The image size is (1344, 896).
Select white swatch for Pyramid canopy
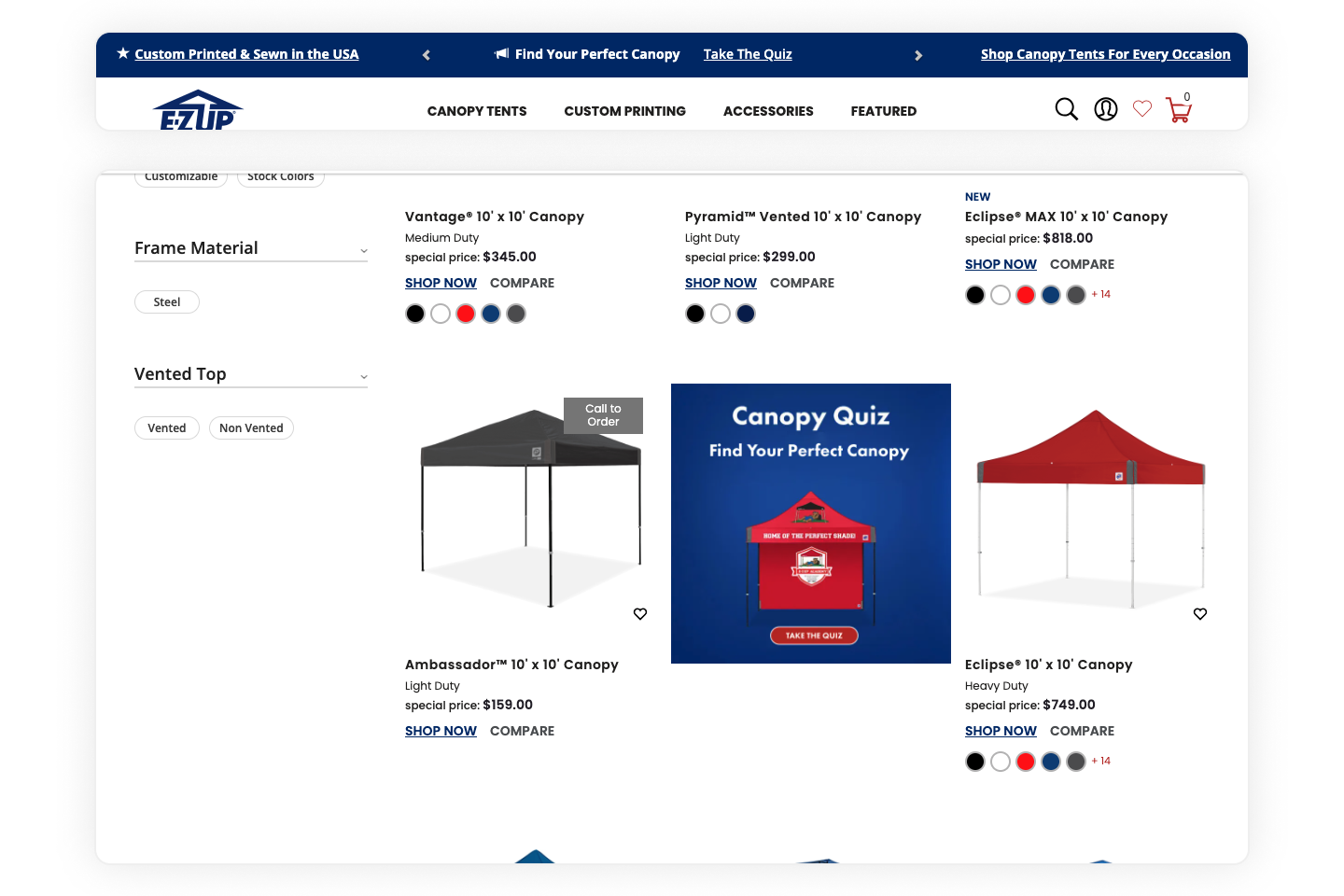[x=721, y=314]
